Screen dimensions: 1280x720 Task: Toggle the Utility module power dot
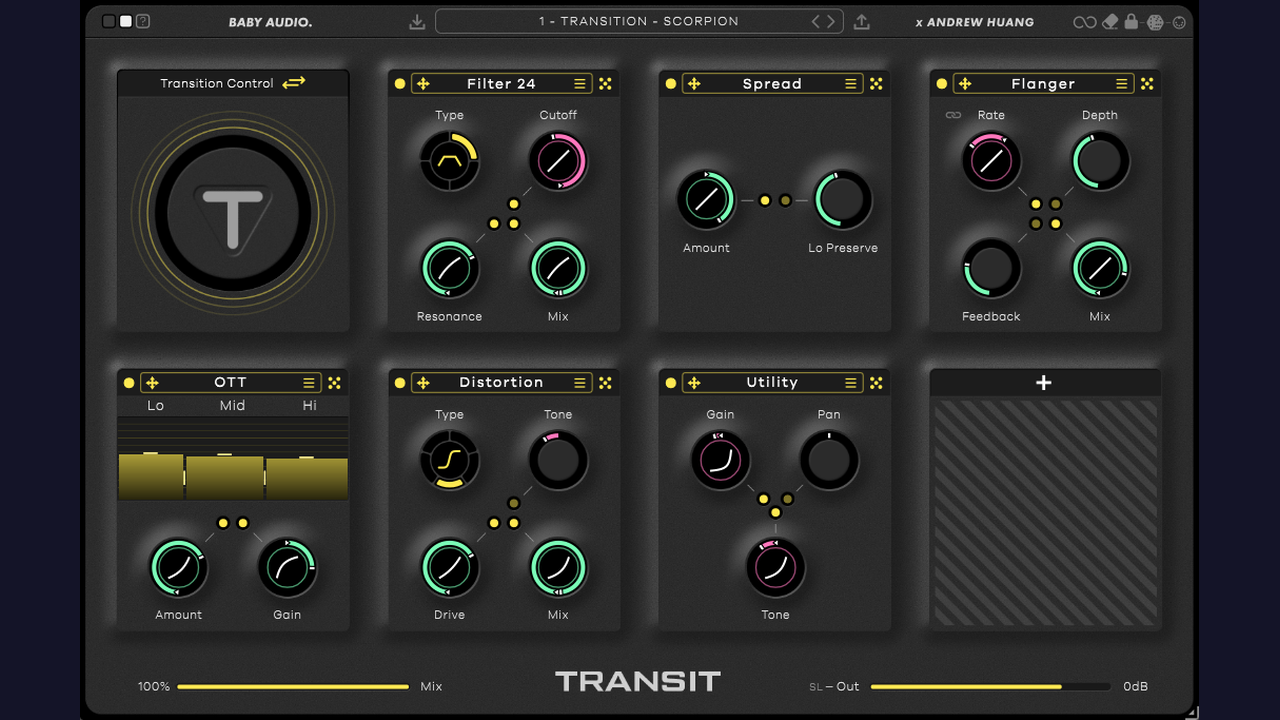(671, 383)
